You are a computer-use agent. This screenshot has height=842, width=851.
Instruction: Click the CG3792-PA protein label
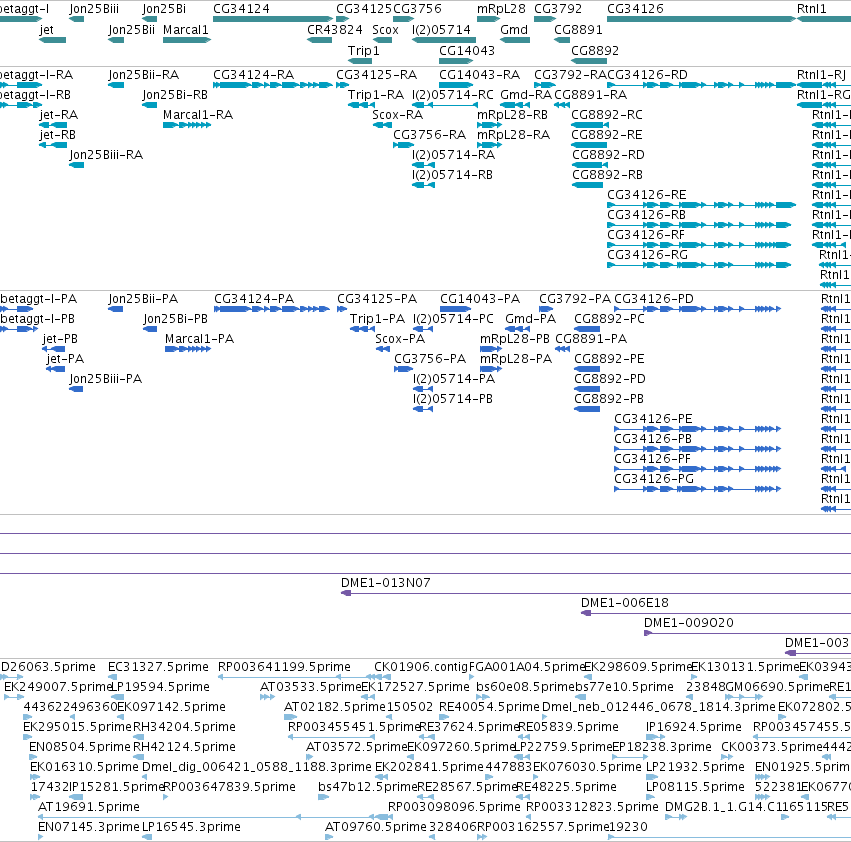pyautogui.click(x=575, y=299)
